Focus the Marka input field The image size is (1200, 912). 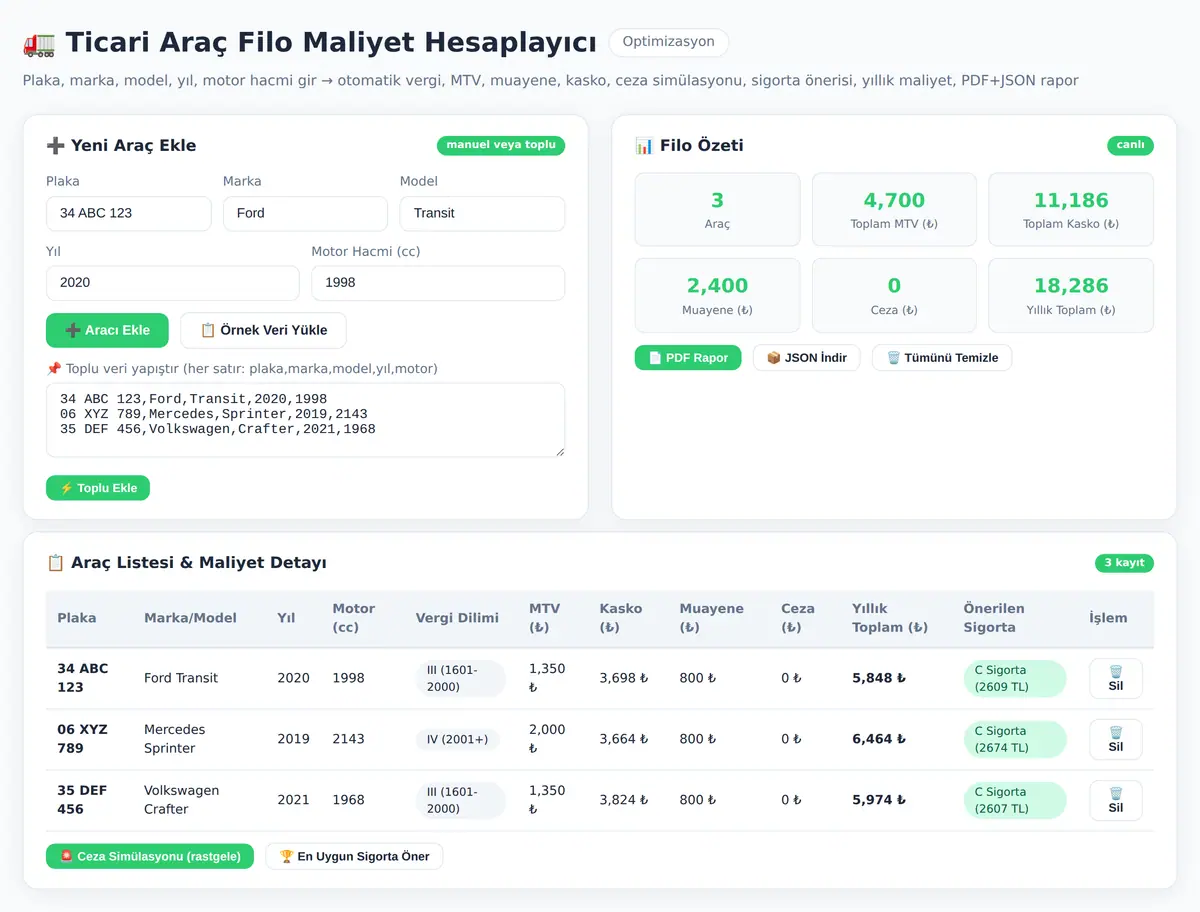pyautogui.click(x=305, y=213)
